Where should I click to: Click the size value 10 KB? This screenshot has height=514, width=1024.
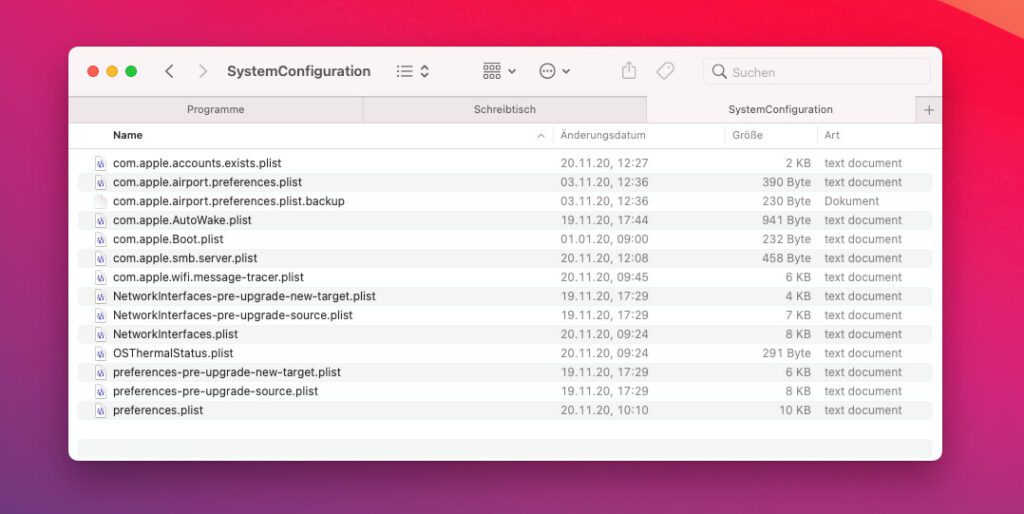795,410
